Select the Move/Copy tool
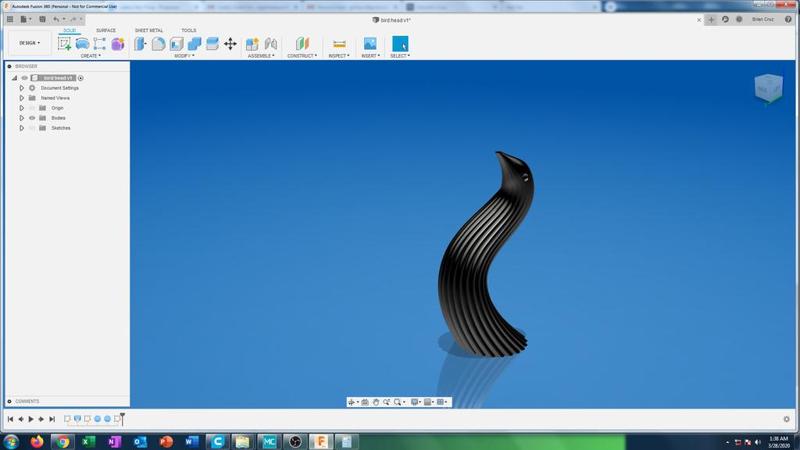Viewport: 800px width, 450px height. point(230,44)
